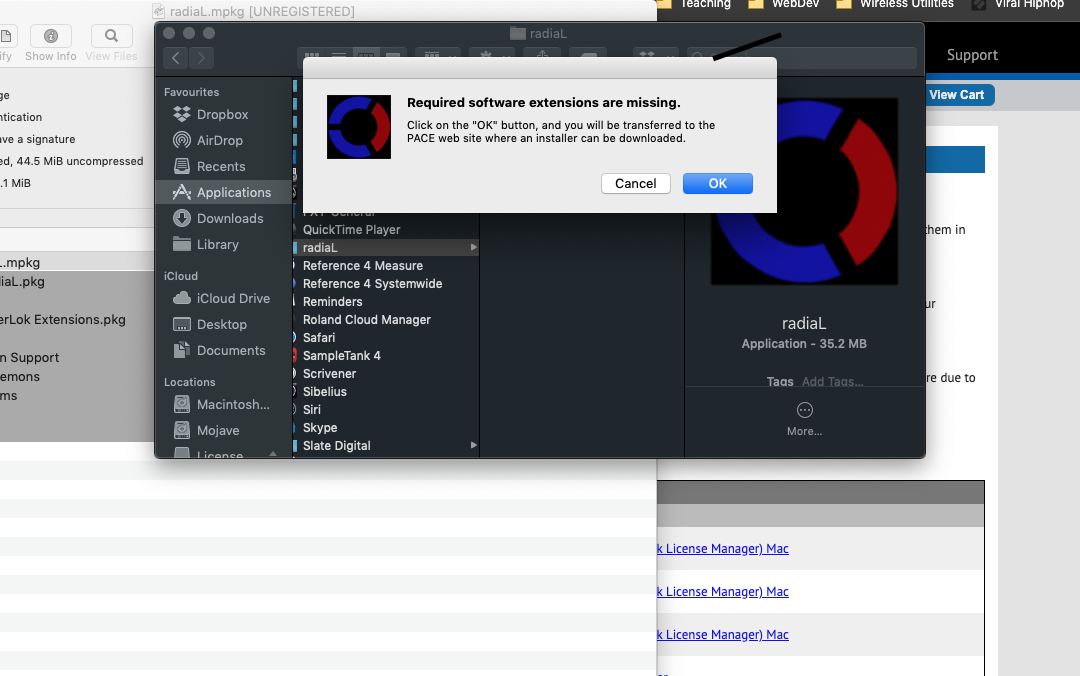The width and height of the screenshot is (1080, 676).
Task: Select Reference 4 Measure app
Action: pos(362,265)
